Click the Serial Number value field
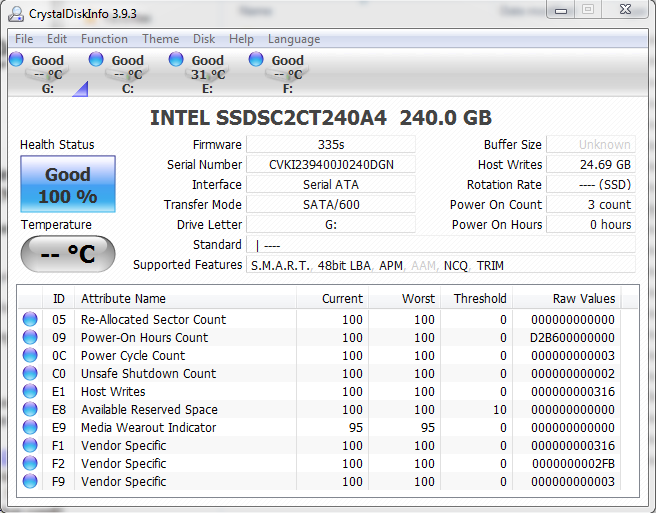 coord(330,165)
